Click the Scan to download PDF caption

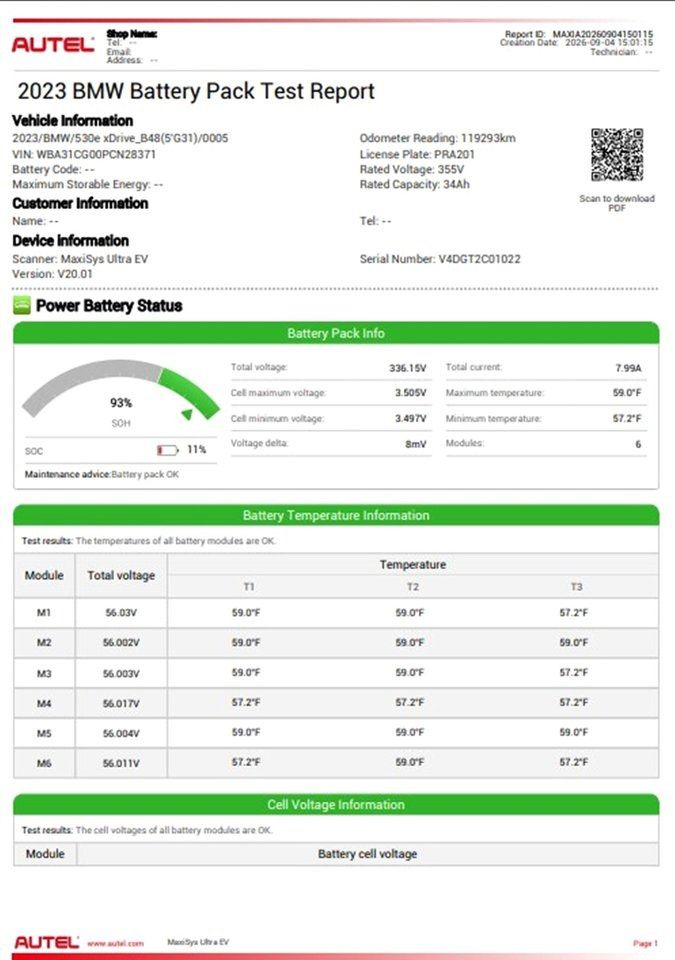point(617,203)
